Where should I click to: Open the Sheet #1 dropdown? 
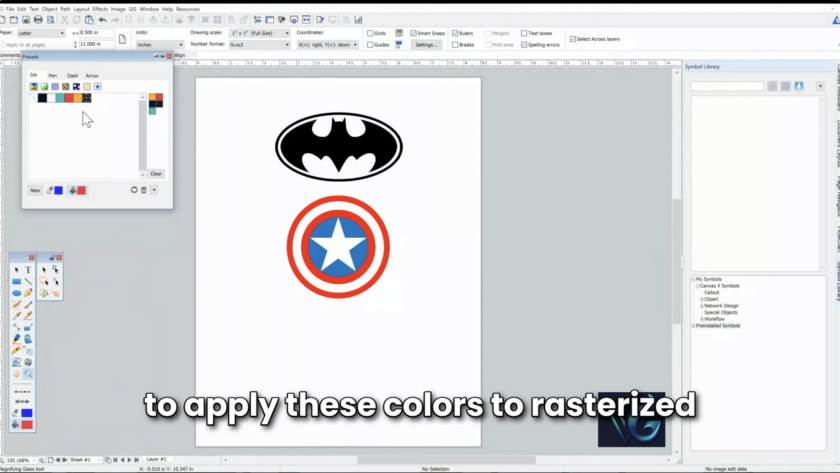point(99,460)
